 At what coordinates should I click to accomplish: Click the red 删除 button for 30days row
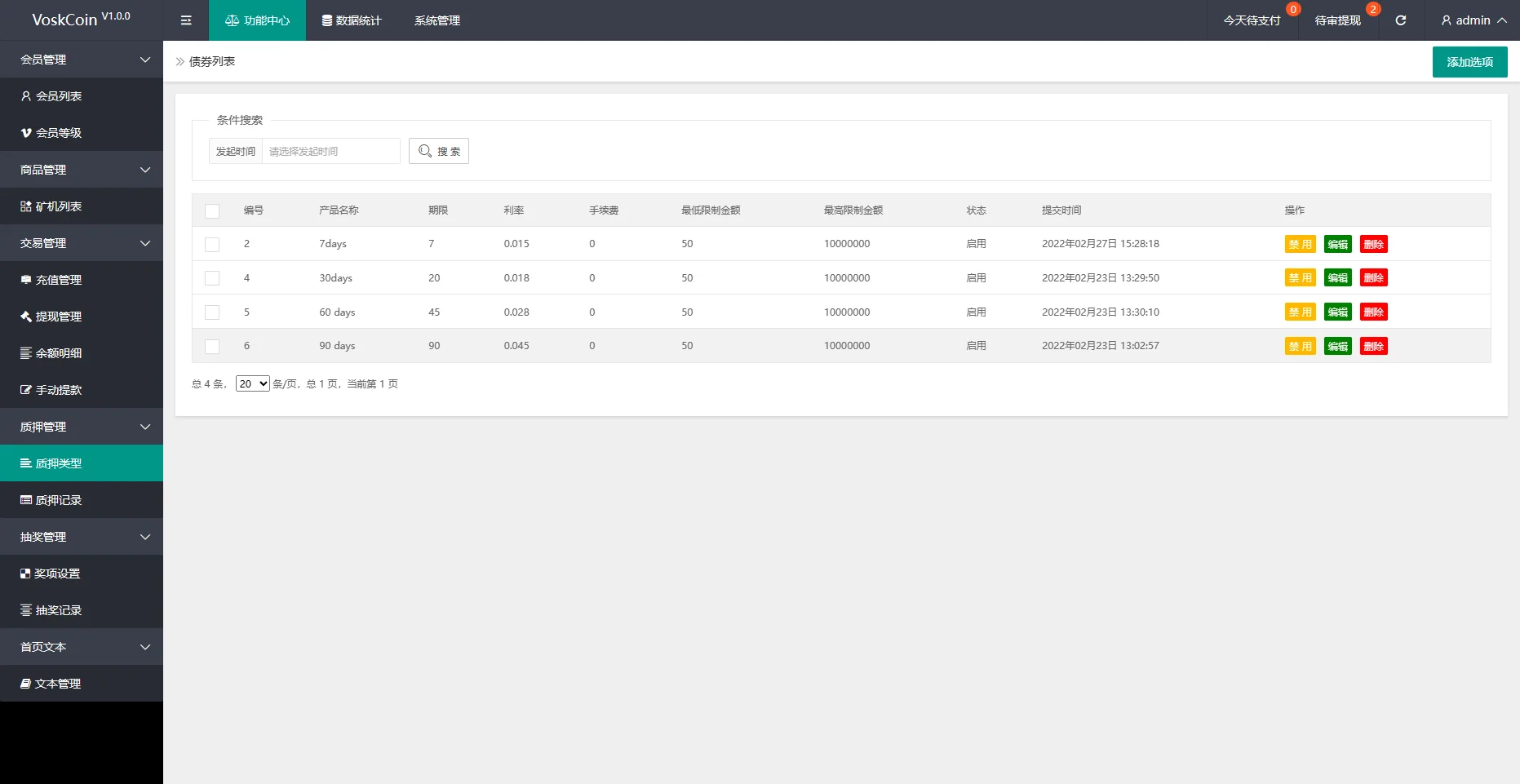pos(1373,278)
